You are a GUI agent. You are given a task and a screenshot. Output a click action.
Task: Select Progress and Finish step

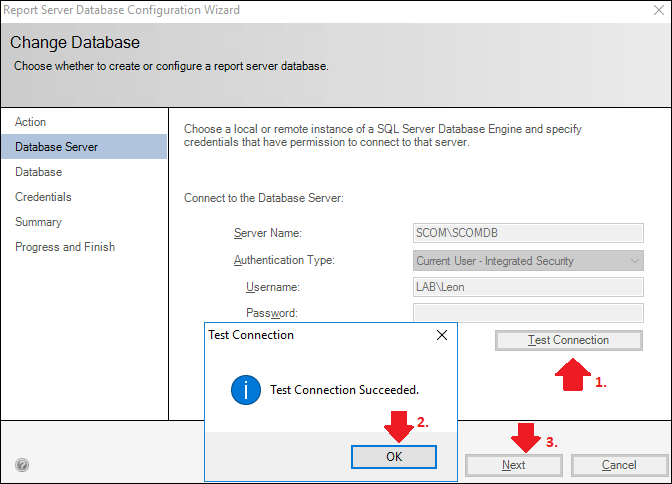pos(65,247)
